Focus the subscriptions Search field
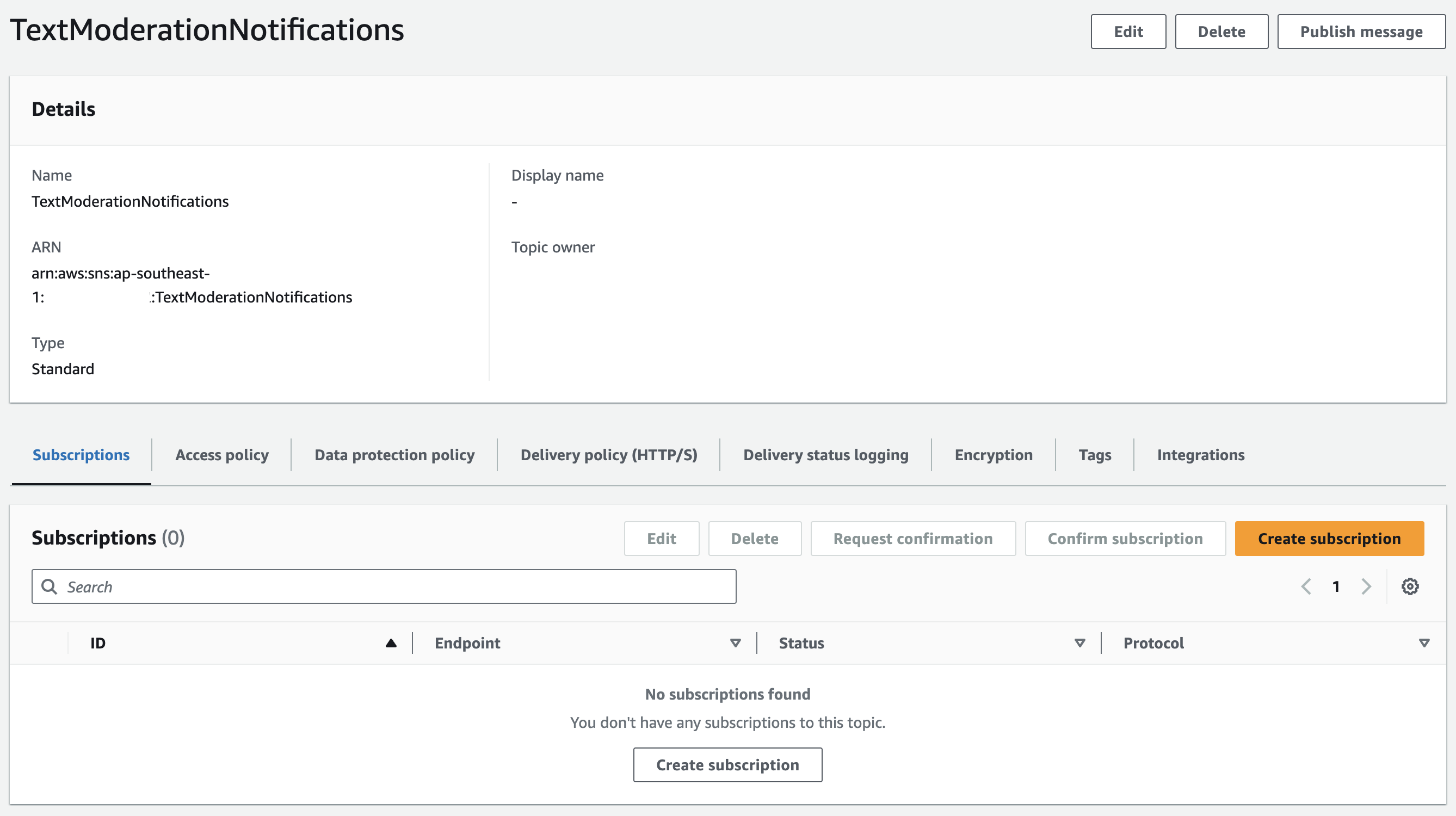The image size is (1456, 816). 384,586
